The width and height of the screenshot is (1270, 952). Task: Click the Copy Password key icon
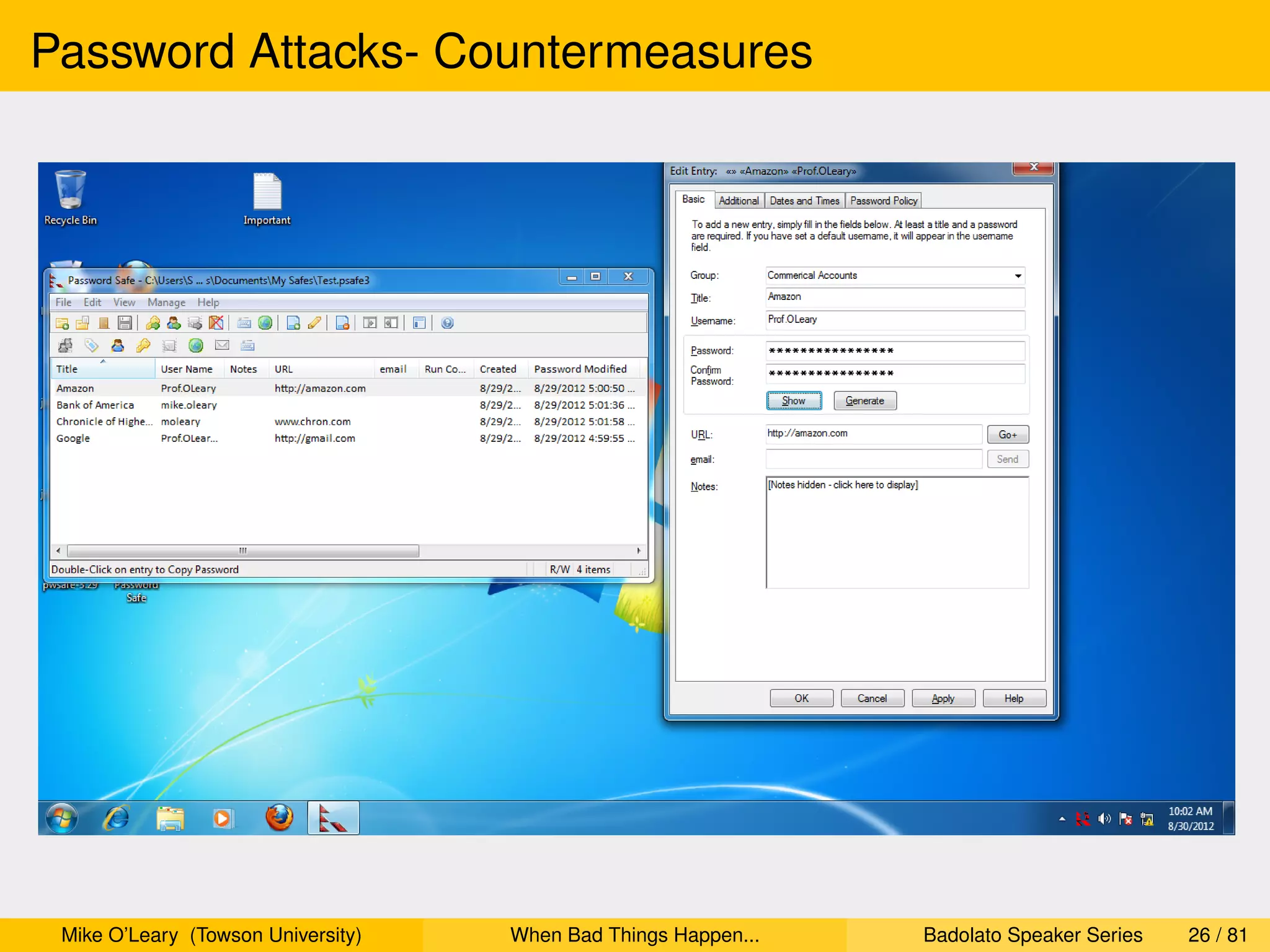153,323
